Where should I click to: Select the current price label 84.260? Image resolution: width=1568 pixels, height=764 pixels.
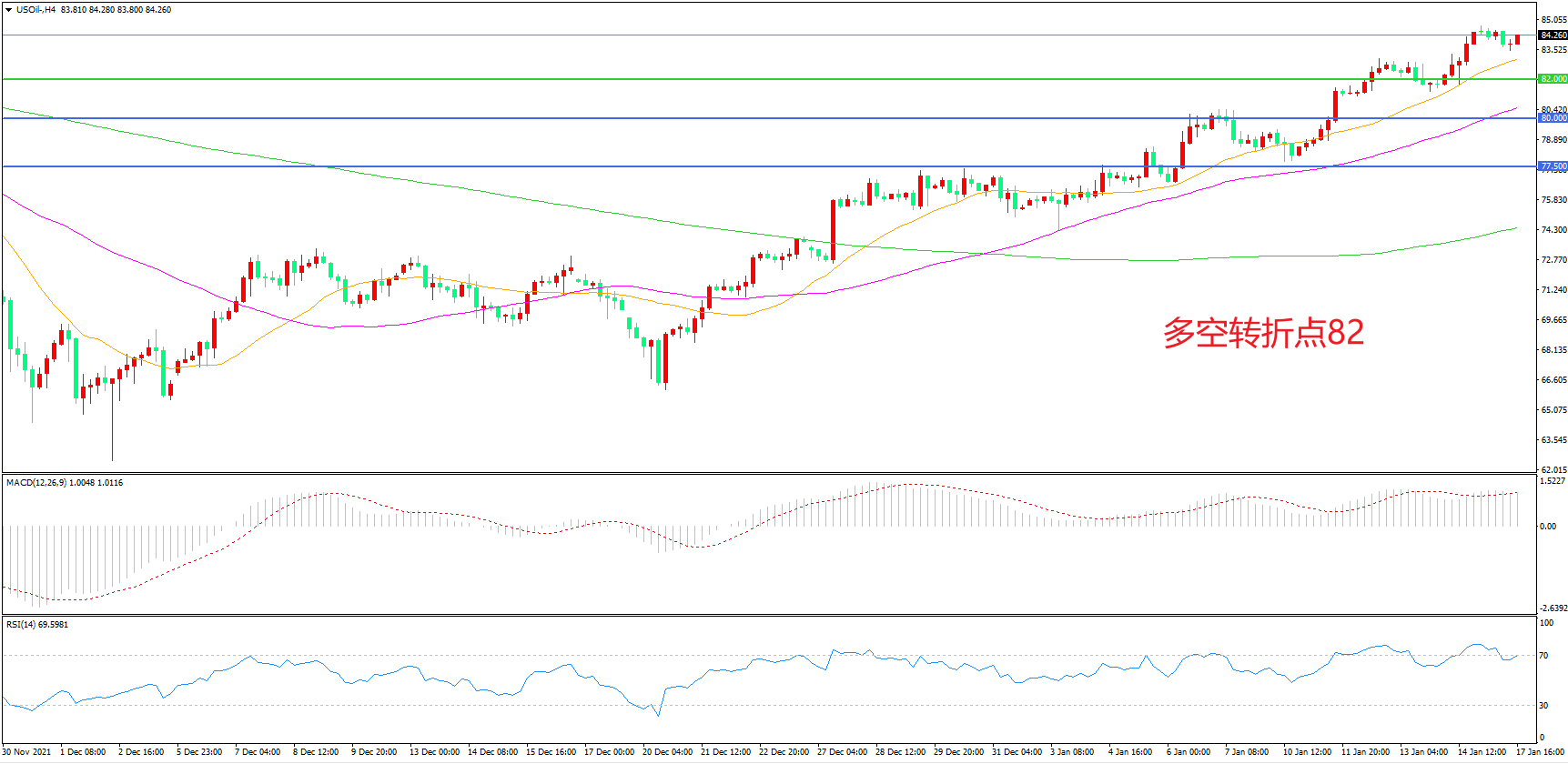click(x=1553, y=35)
